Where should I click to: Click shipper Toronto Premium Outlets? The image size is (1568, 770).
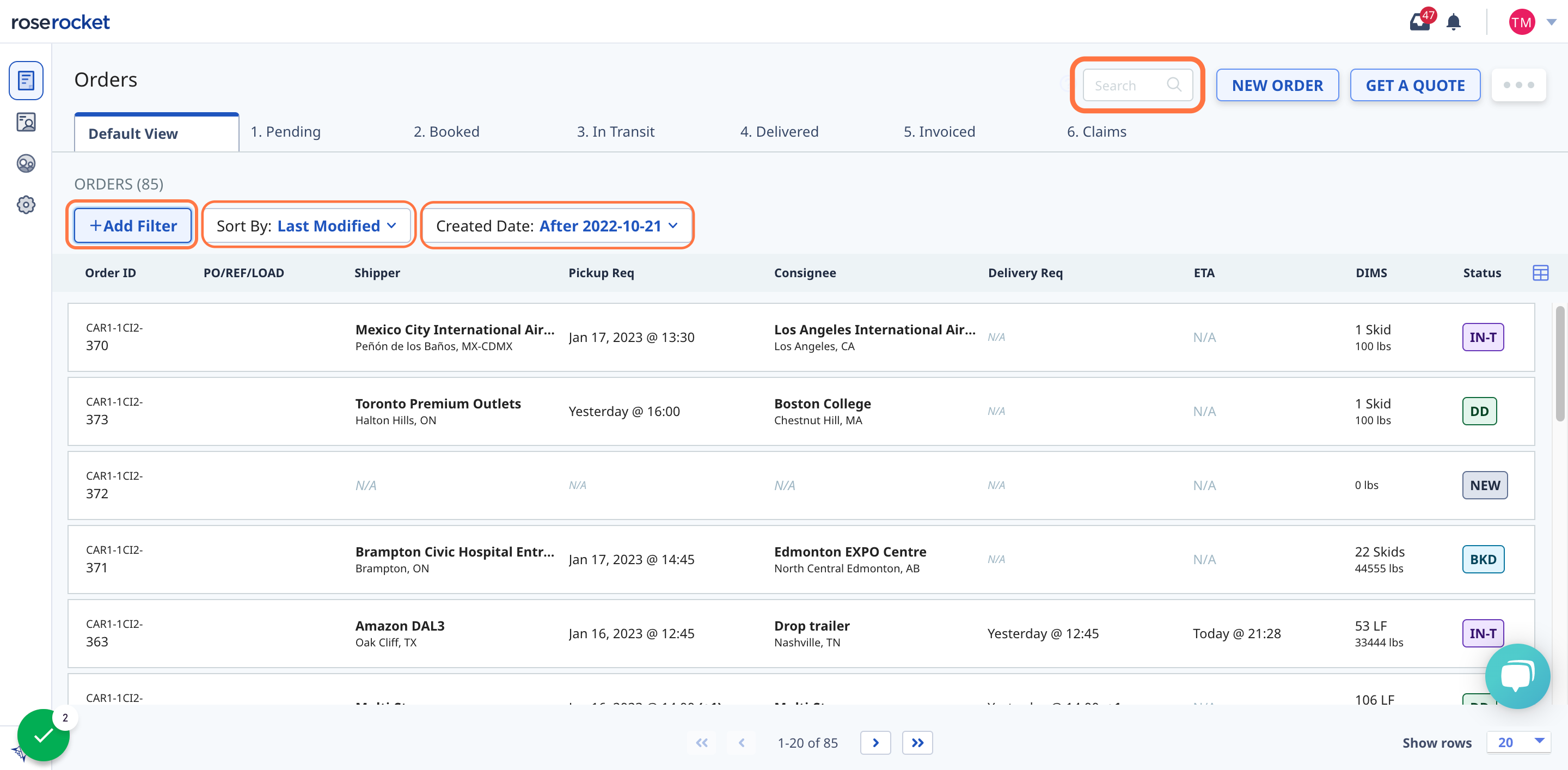(x=438, y=404)
